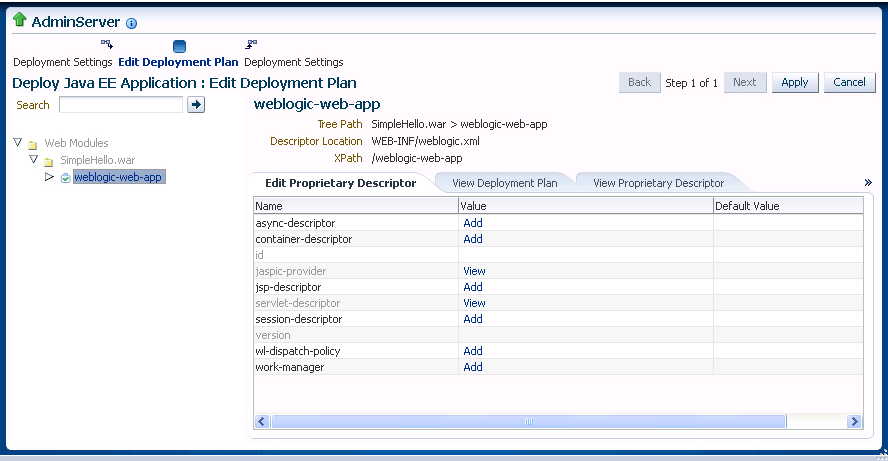Image resolution: width=888 pixels, height=461 pixels.
Task: Click Add for wl-dispatch-policy
Action: 473,351
